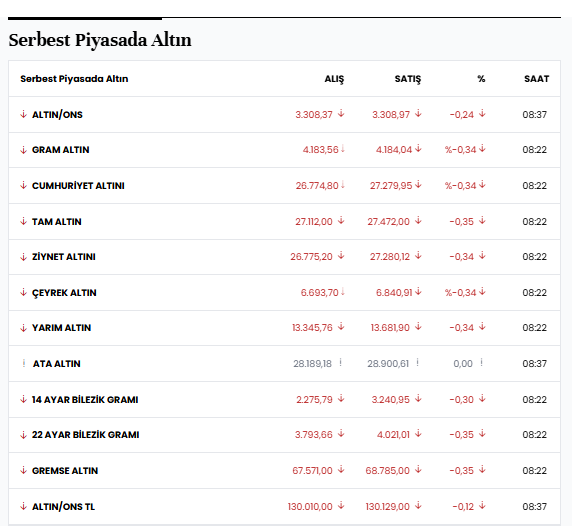The width and height of the screenshot is (577, 526).
Task: Click the arrow next to YARIM ALTIN sell price 13.681,90
Action: 418,326
